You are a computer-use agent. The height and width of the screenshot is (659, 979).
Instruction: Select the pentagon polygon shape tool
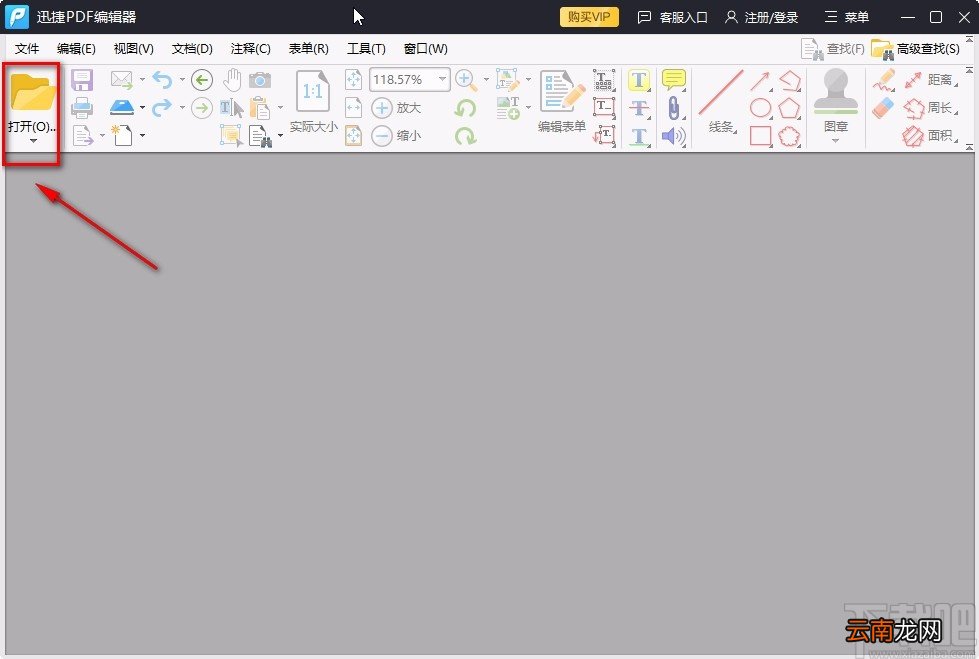coord(790,107)
